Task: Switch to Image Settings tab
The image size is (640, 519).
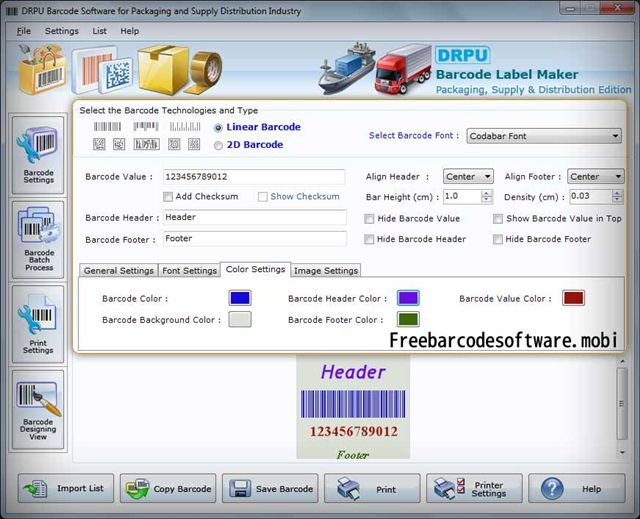Action: pos(326,271)
